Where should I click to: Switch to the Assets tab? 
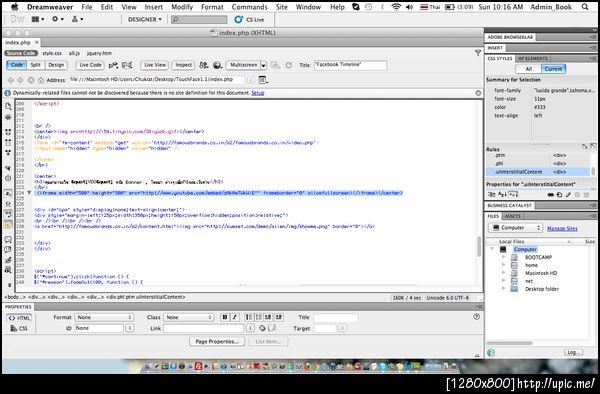[x=512, y=216]
